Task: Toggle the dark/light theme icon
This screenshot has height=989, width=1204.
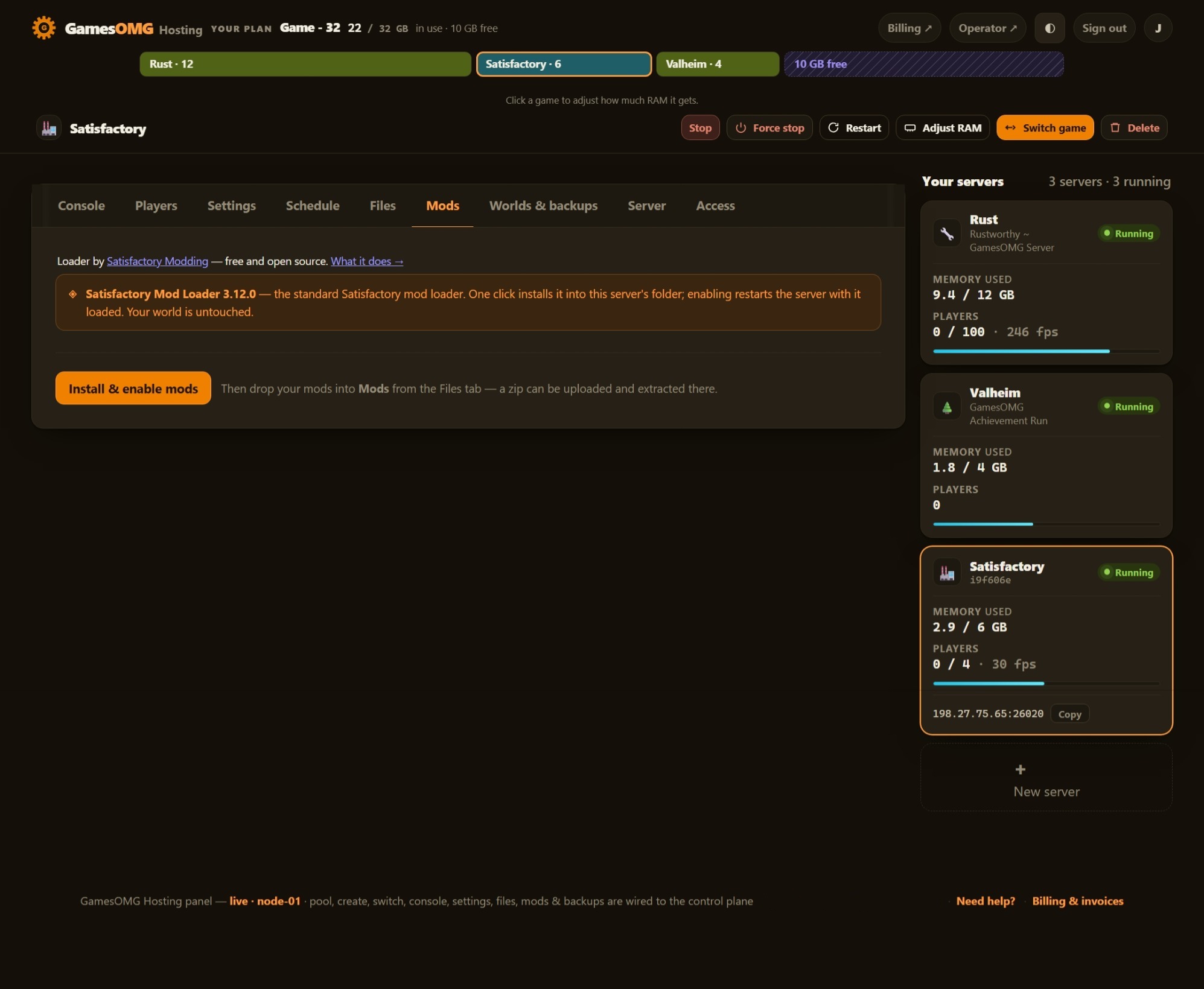Action: pos(1050,28)
